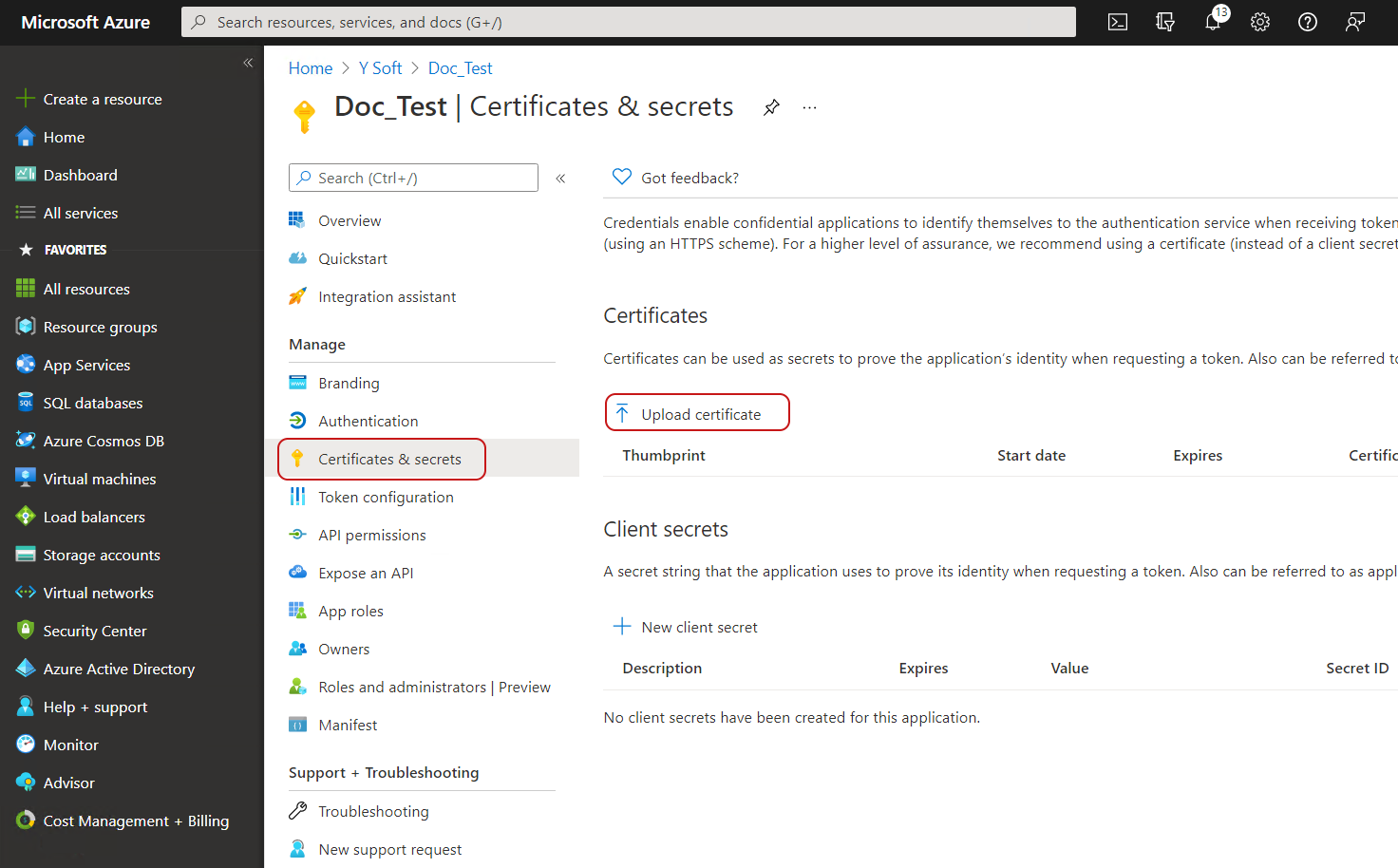Open the more options ellipsis next to title

tap(809, 107)
